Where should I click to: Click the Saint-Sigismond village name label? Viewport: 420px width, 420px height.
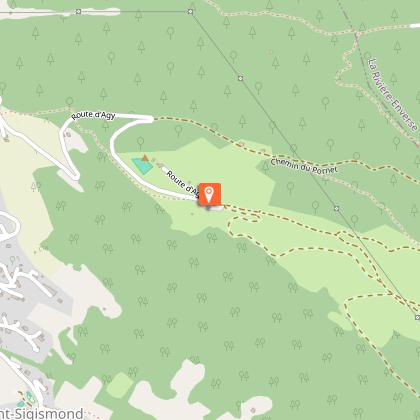(x=42, y=414)
